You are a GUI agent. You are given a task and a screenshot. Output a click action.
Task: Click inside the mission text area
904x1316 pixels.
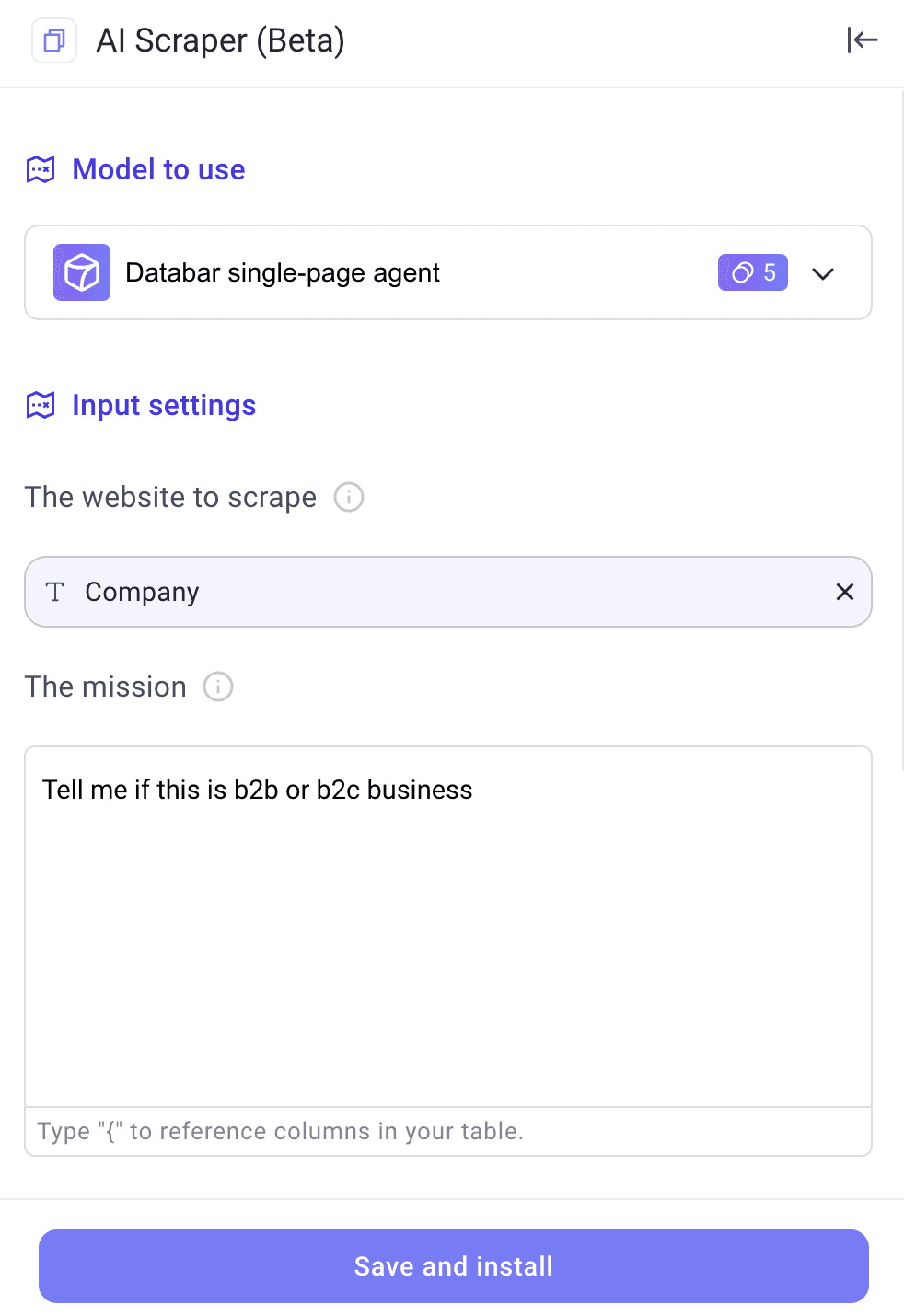[x=448, y=920]
